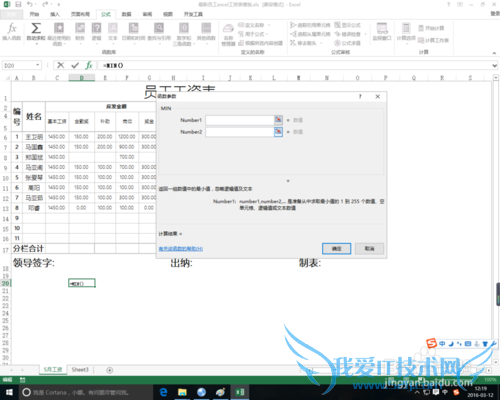This screenshot has width=500, height=400.
Task: Toggle the Sogou soft keyboard button
Action: 468,344
